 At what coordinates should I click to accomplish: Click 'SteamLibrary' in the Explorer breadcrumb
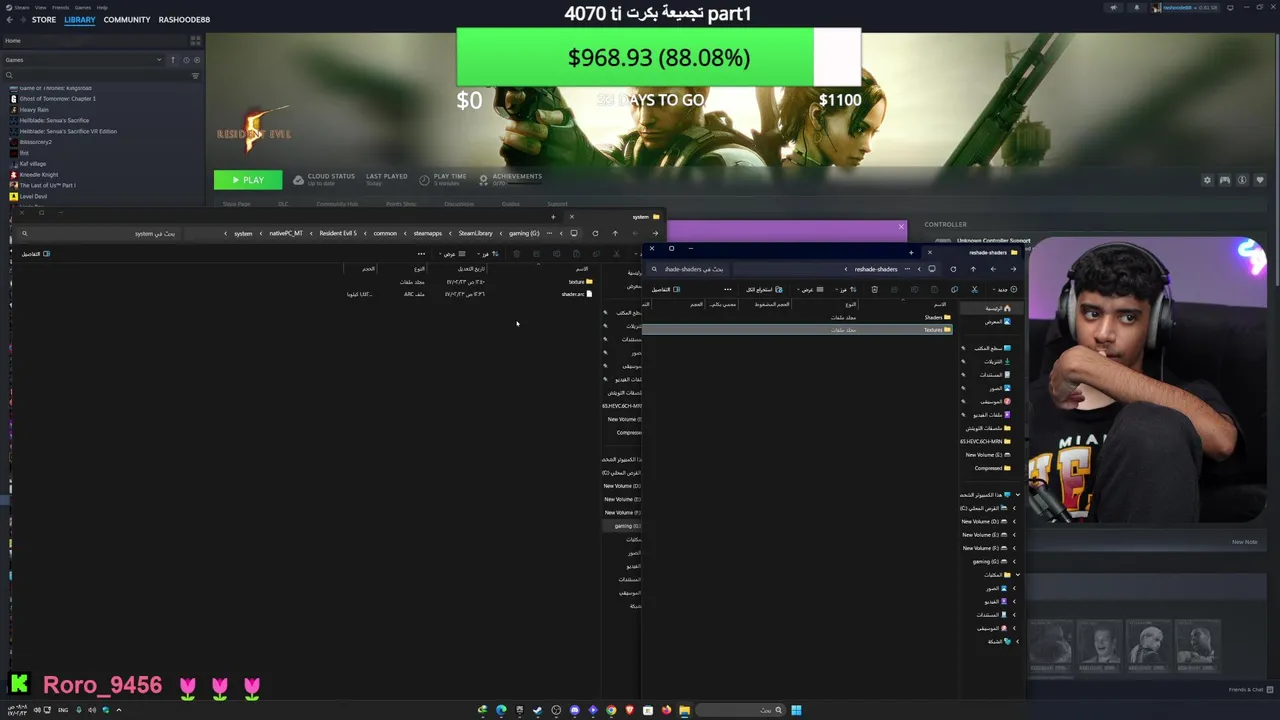pos(475,233)
